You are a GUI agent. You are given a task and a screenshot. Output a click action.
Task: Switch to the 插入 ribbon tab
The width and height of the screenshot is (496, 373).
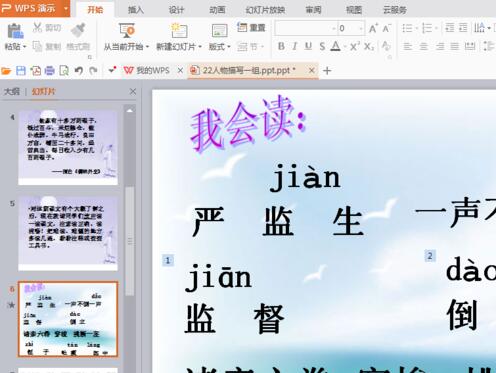[136, 10]
